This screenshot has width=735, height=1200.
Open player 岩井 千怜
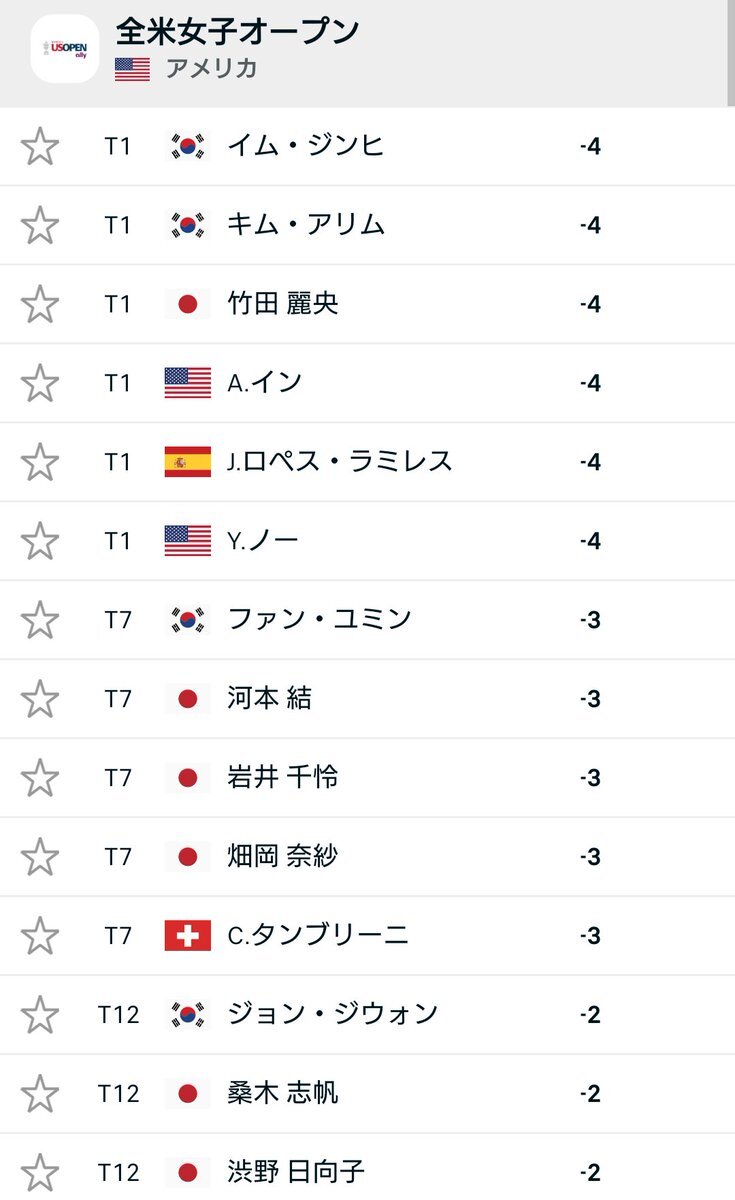(283, 777)
